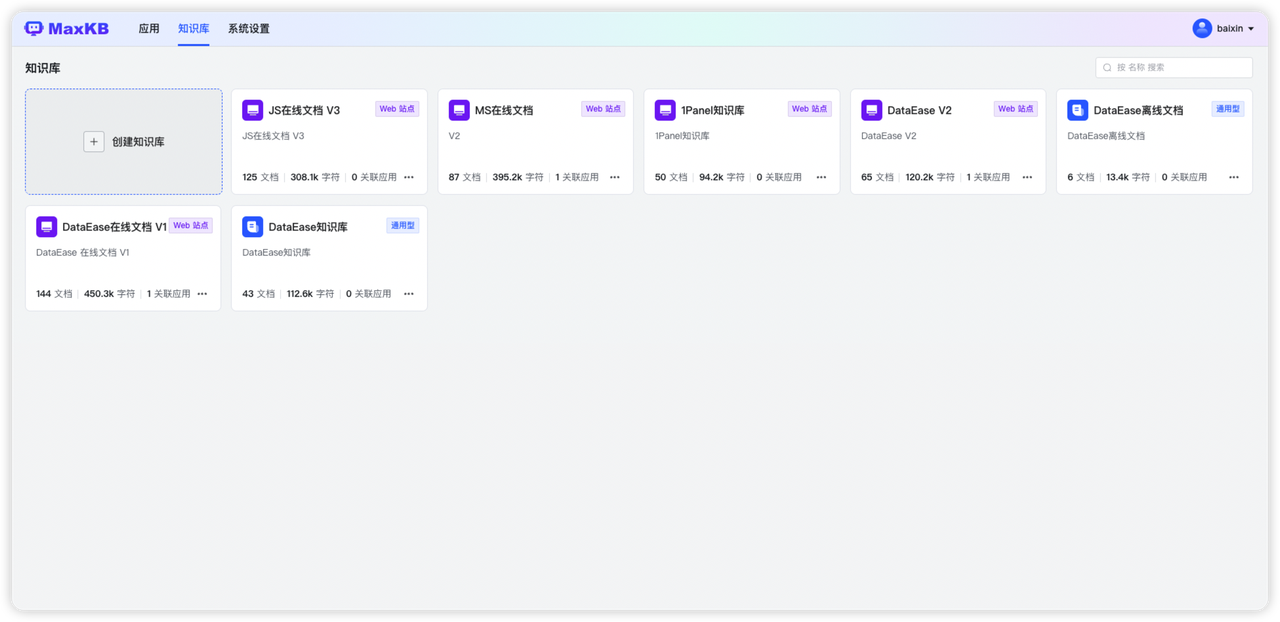Screen dimensions: 1280x622
Task: Switch to the 应用 tab
Action: (148, 28)
